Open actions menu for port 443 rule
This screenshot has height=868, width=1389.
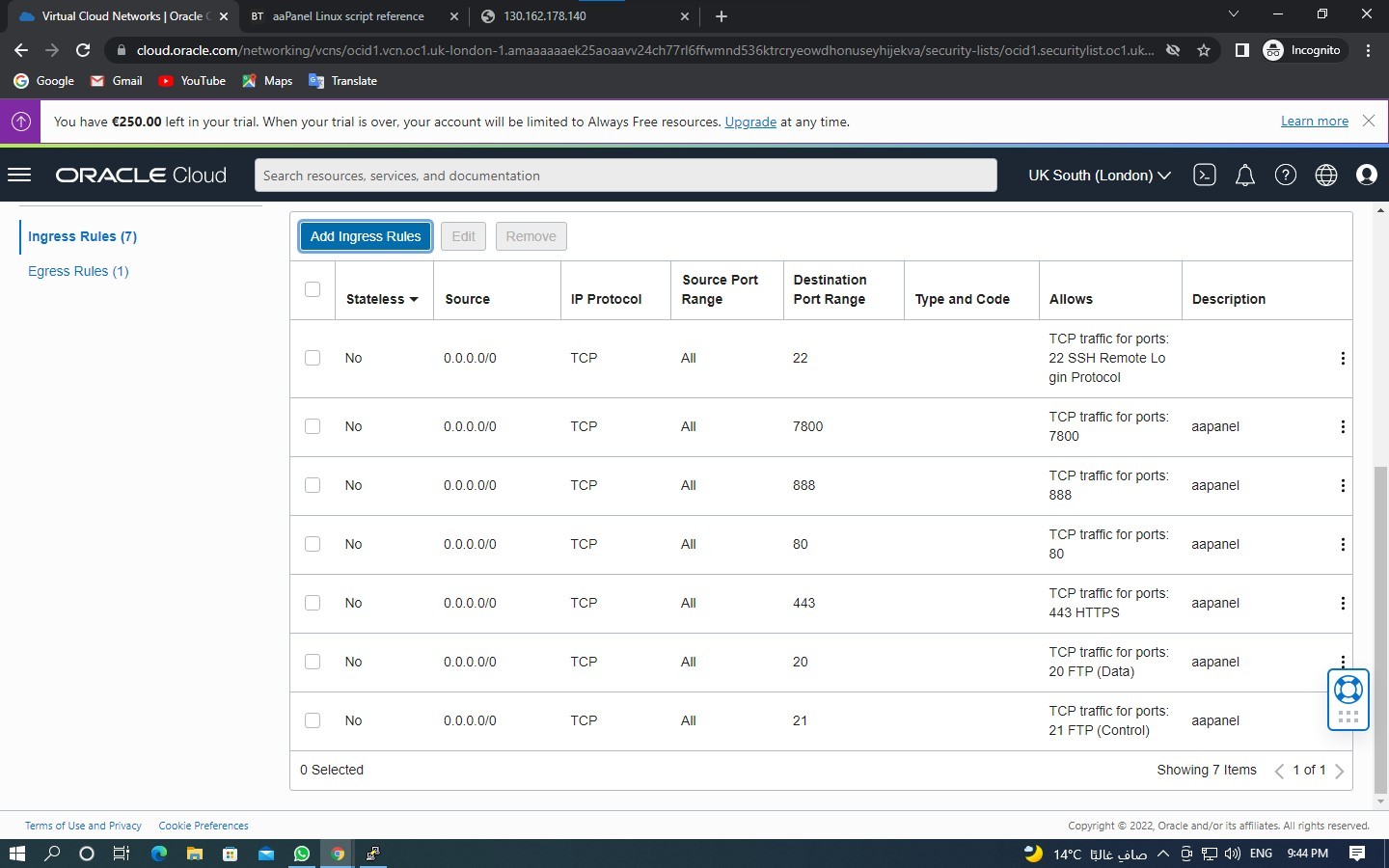pyautogui.click(x=1342, y=603)
